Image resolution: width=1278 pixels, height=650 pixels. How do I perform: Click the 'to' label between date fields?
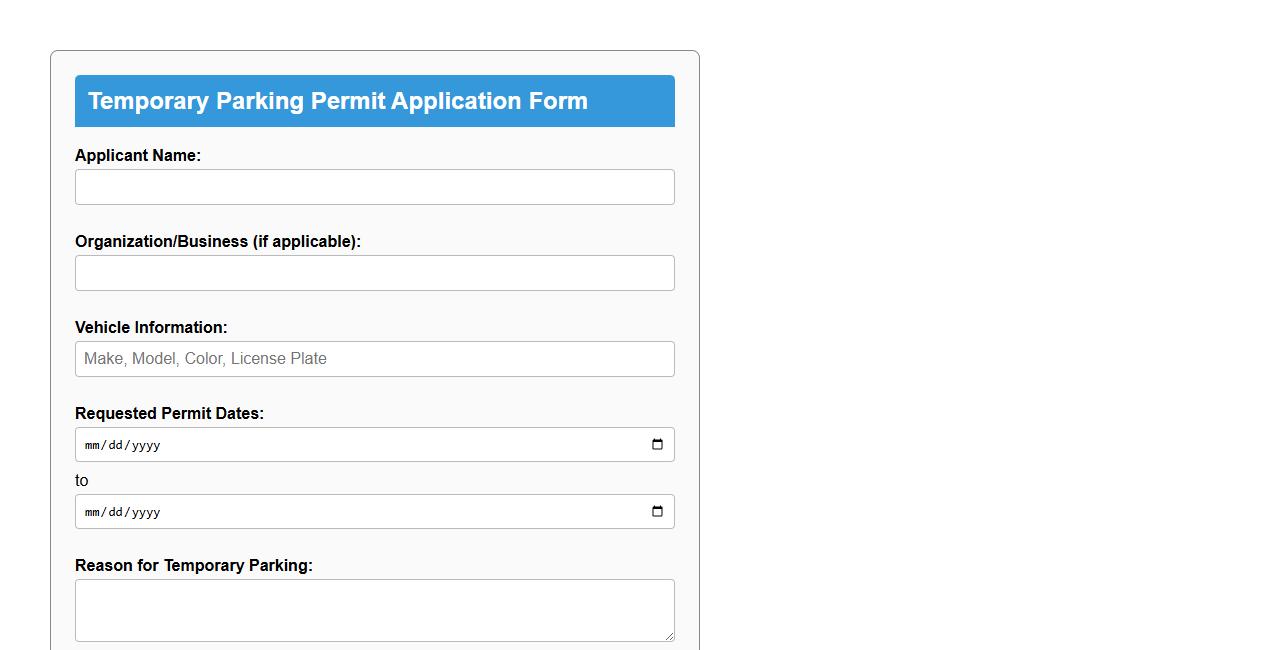coord(81,480)
